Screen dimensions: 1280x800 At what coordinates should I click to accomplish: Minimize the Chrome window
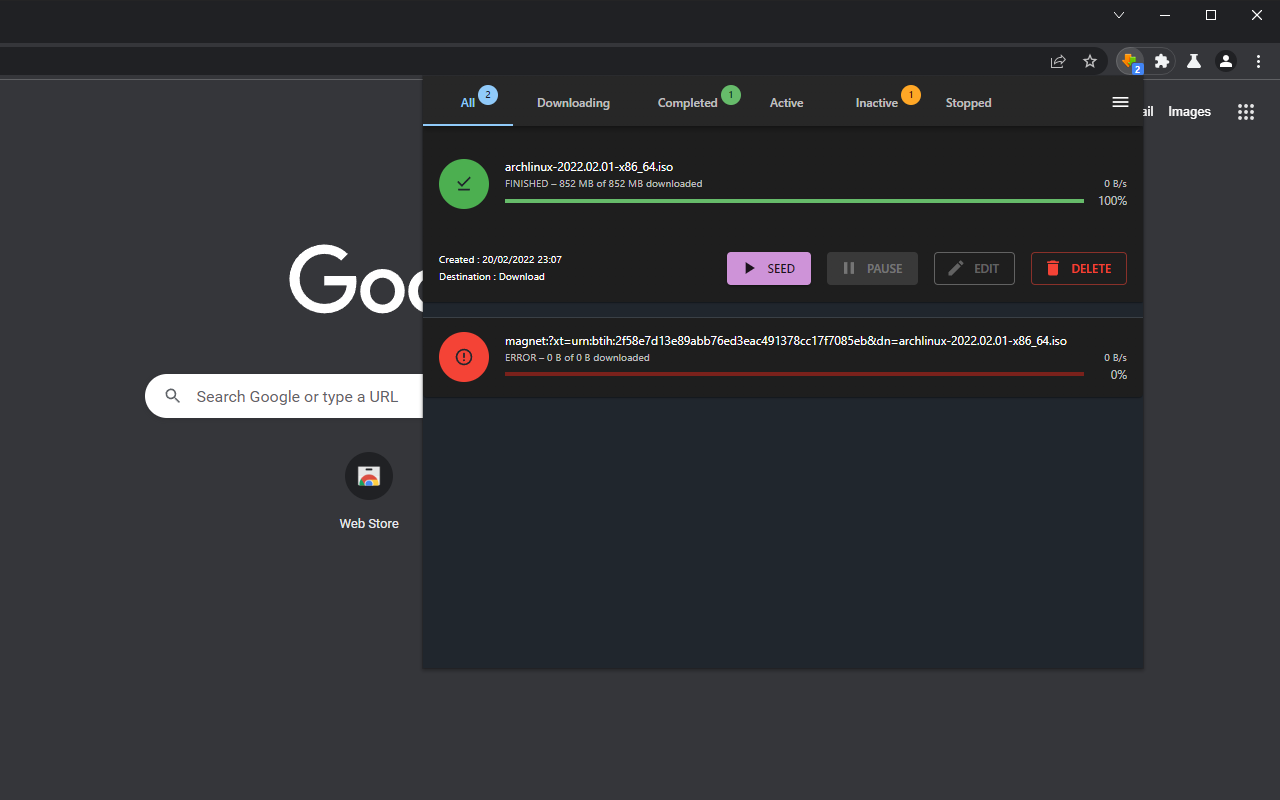click(x=1165, y=15)
